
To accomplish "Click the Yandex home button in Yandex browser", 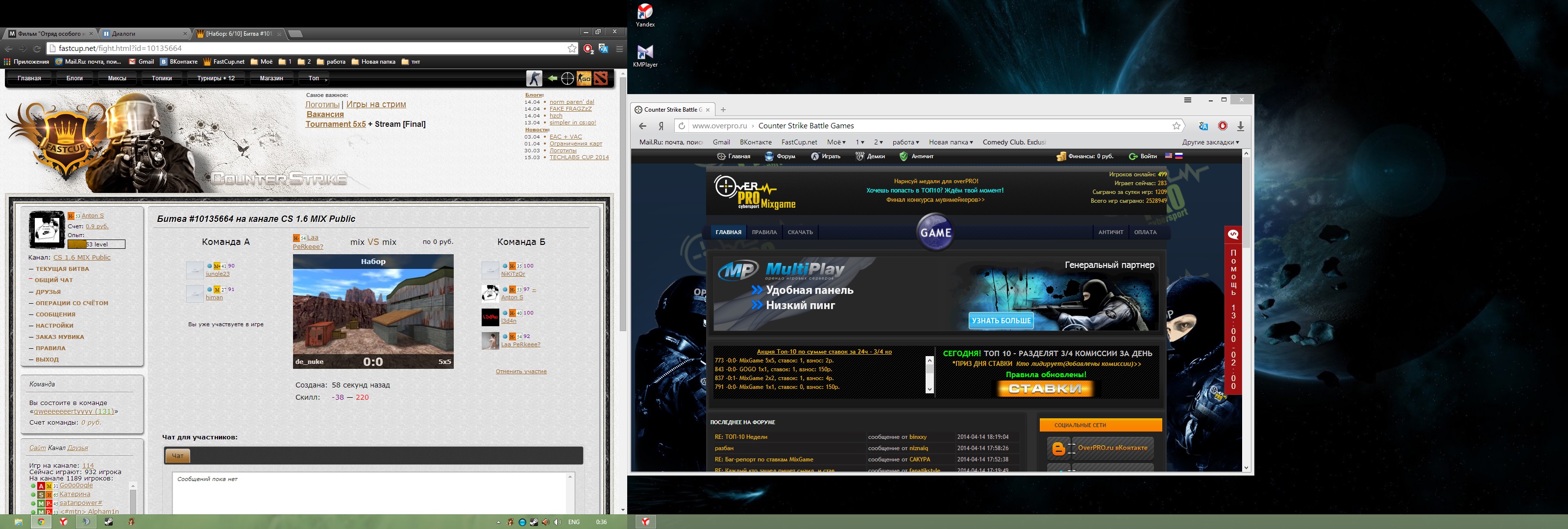I will 661,126.
